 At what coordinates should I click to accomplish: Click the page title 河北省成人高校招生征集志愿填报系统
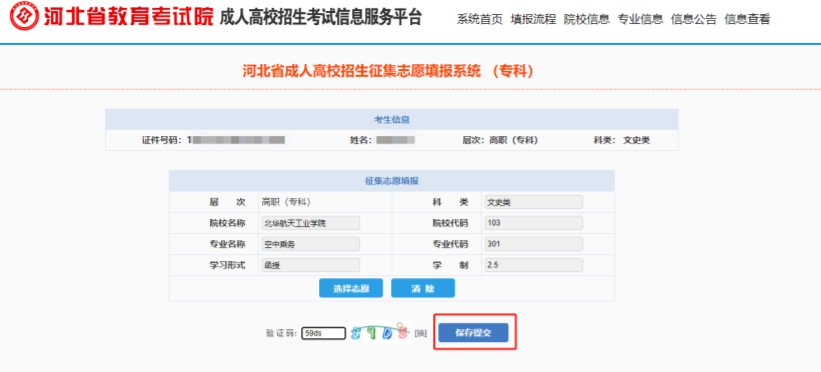(389, 71)
